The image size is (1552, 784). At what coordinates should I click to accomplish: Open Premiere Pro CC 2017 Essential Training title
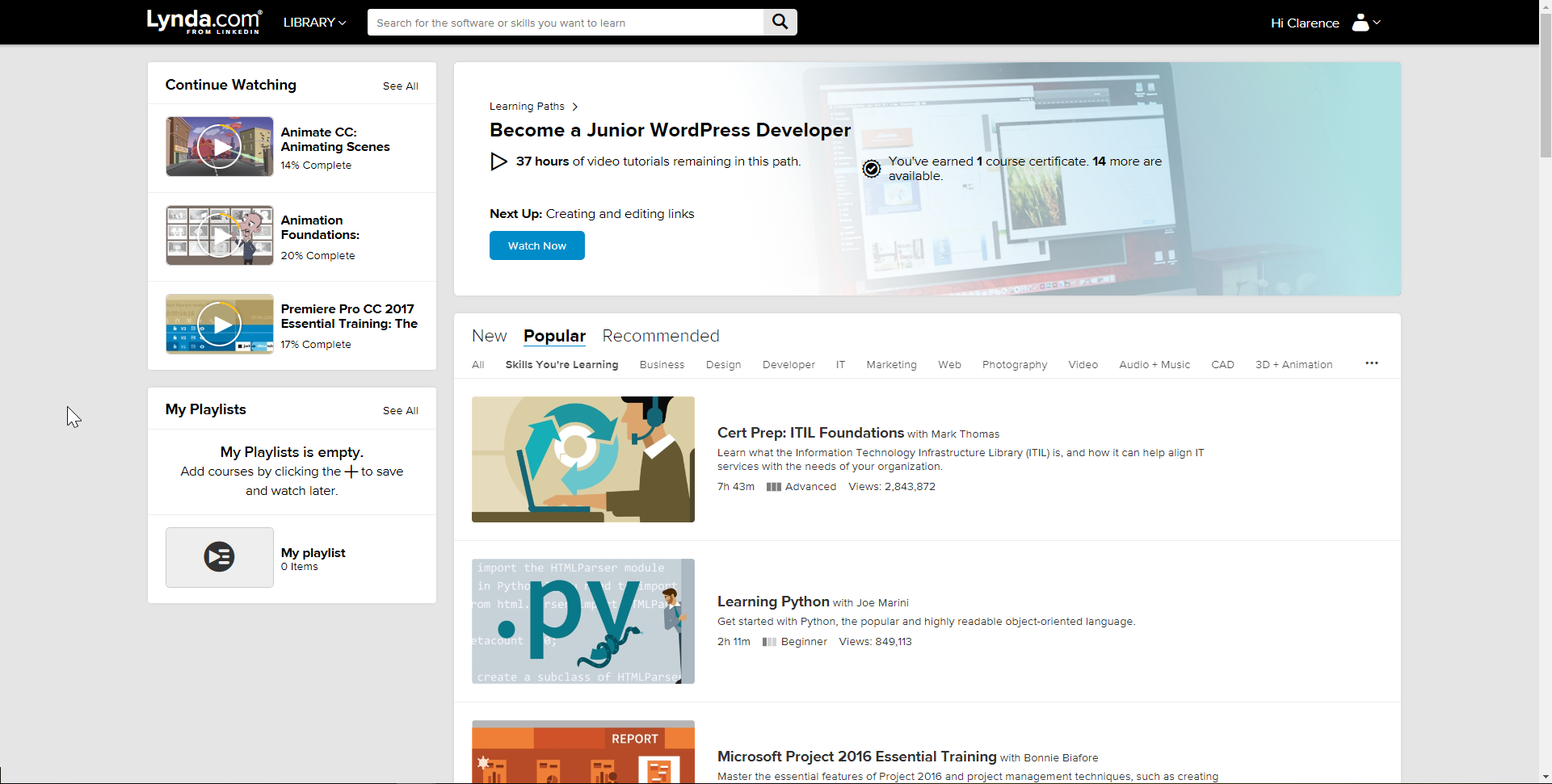pyautogui.click(x=349, y=317)
